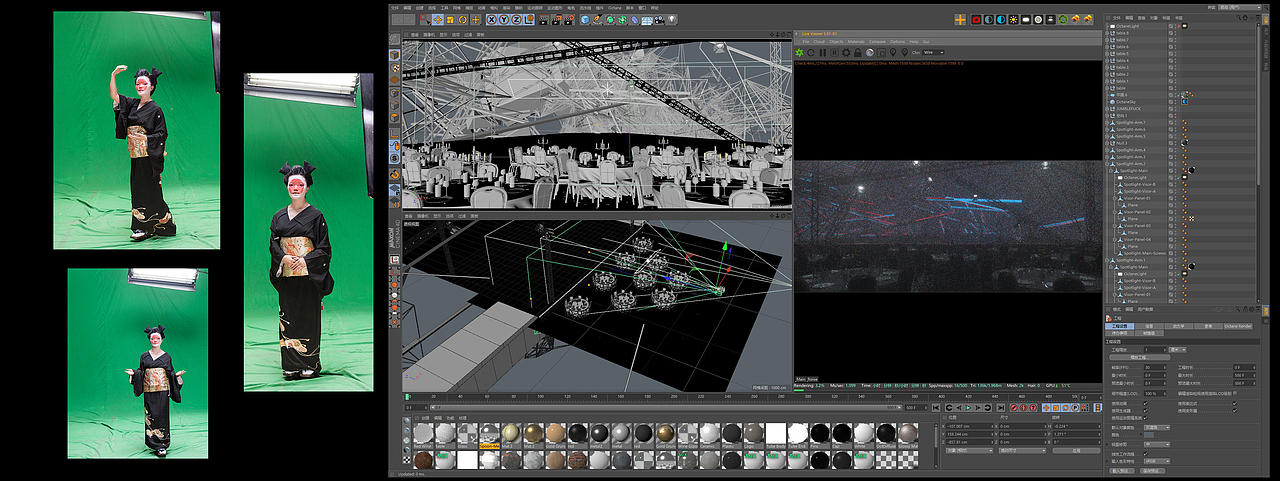The height and width of the screenshot is (481, 1280).
Task: Add a Light object
Action: [x=672, y=20]
